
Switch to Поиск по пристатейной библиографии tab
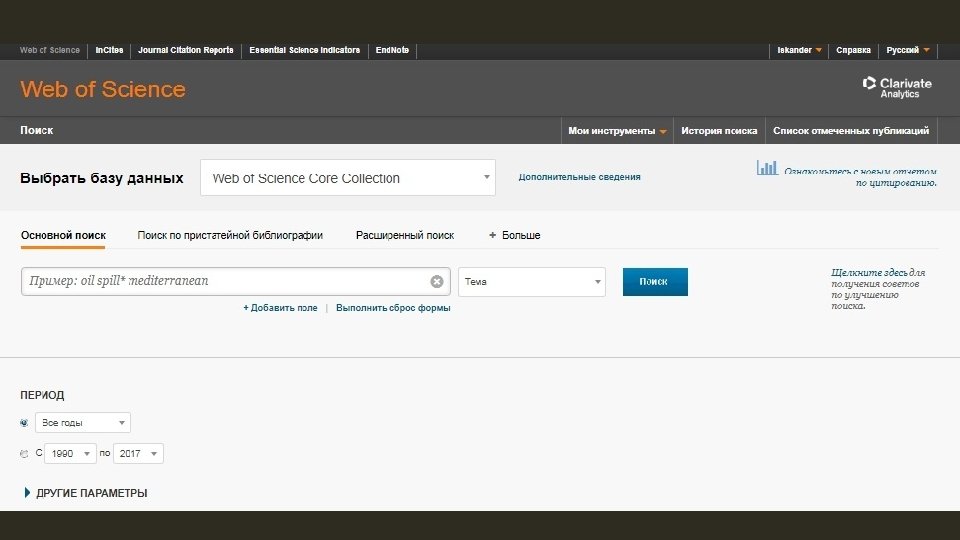click(x=230, y=235)
